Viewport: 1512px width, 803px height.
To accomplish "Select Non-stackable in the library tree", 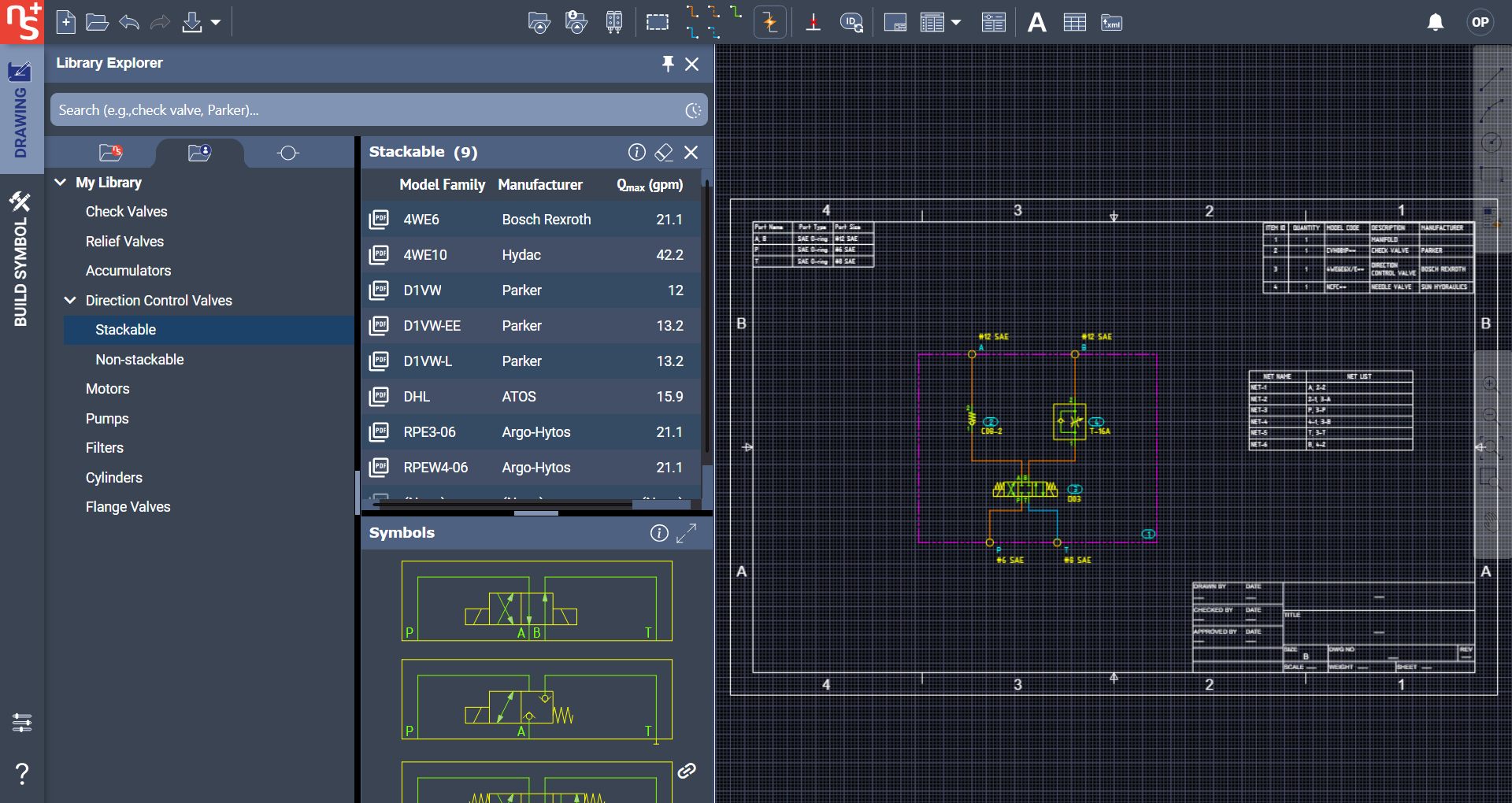I will coord(139,360).
